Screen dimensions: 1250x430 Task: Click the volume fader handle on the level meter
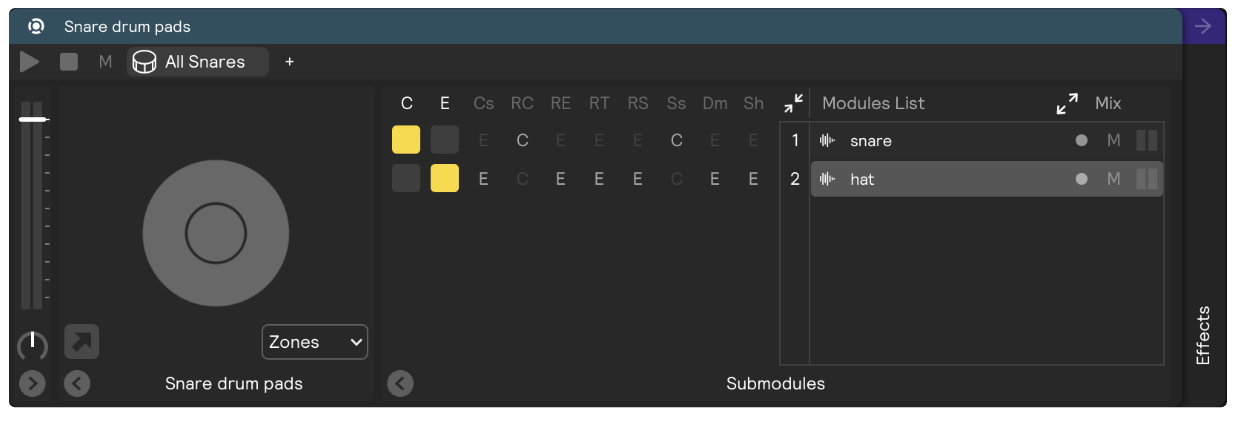pos(33,119)
